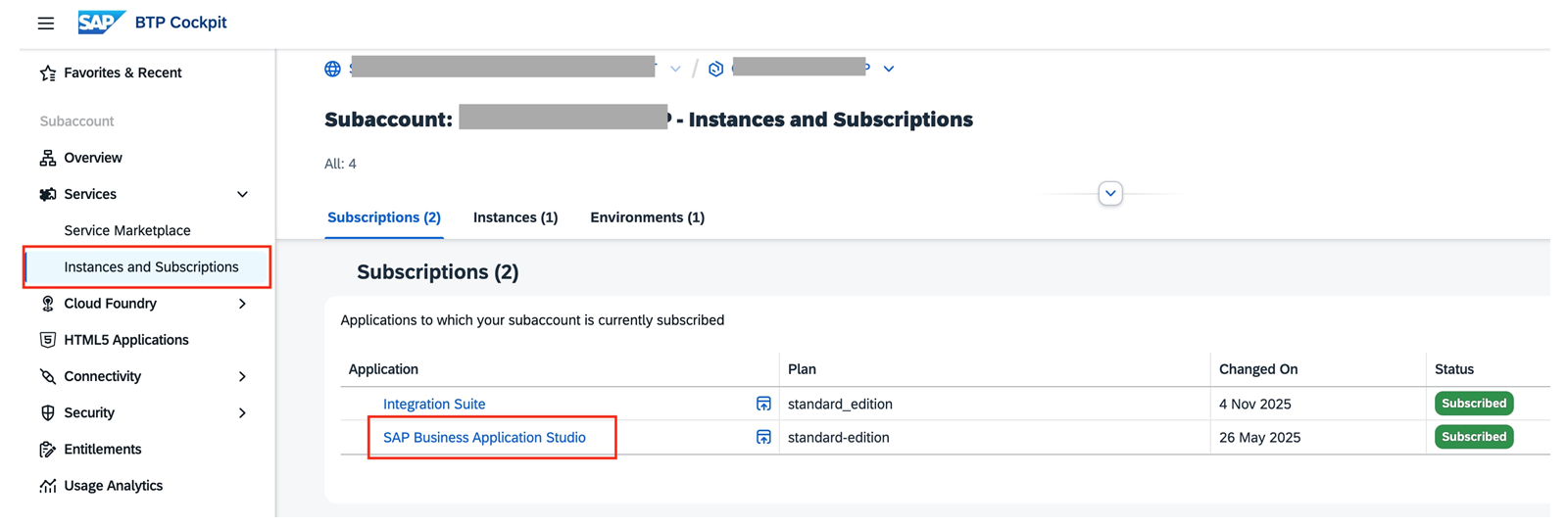1568x527 pixels.
Task: Click the Subscribed status for Integration Suite
Action: point(1474,404)
